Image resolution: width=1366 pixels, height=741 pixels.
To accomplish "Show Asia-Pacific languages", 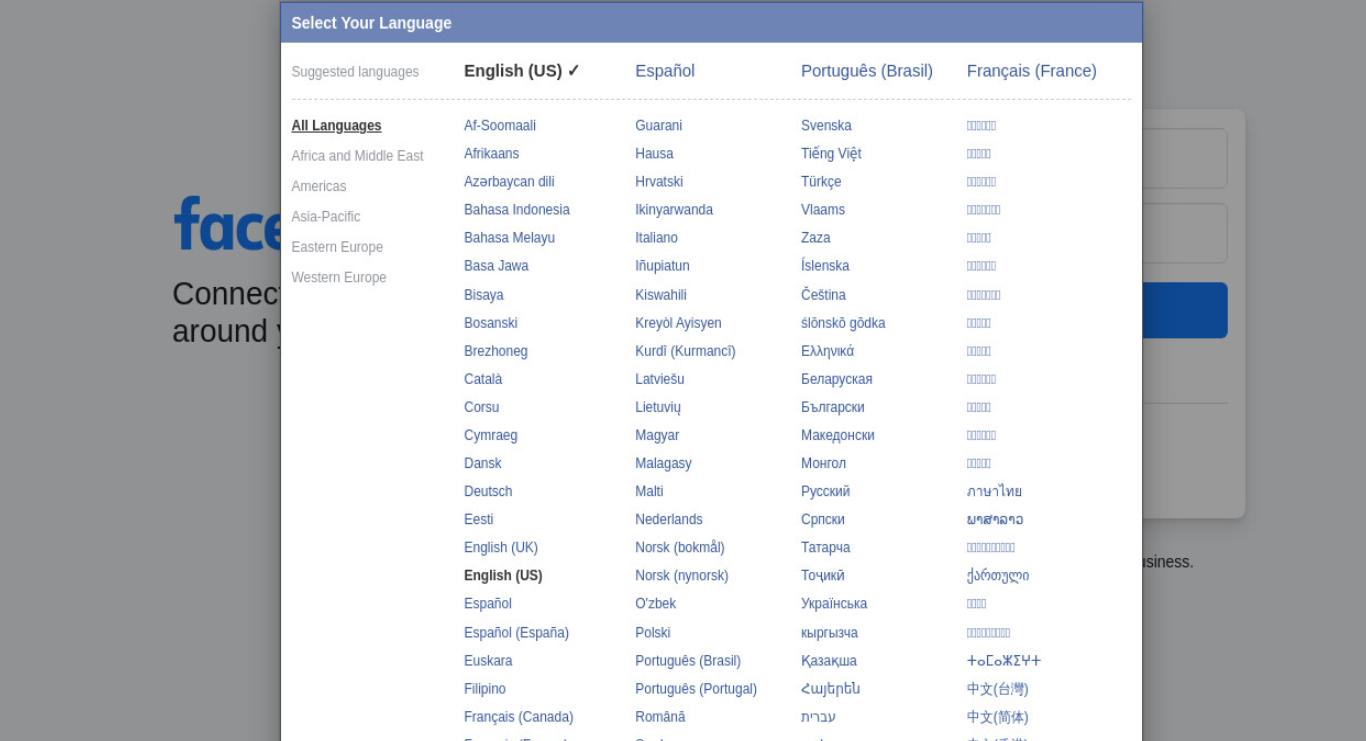I will 326,217.
